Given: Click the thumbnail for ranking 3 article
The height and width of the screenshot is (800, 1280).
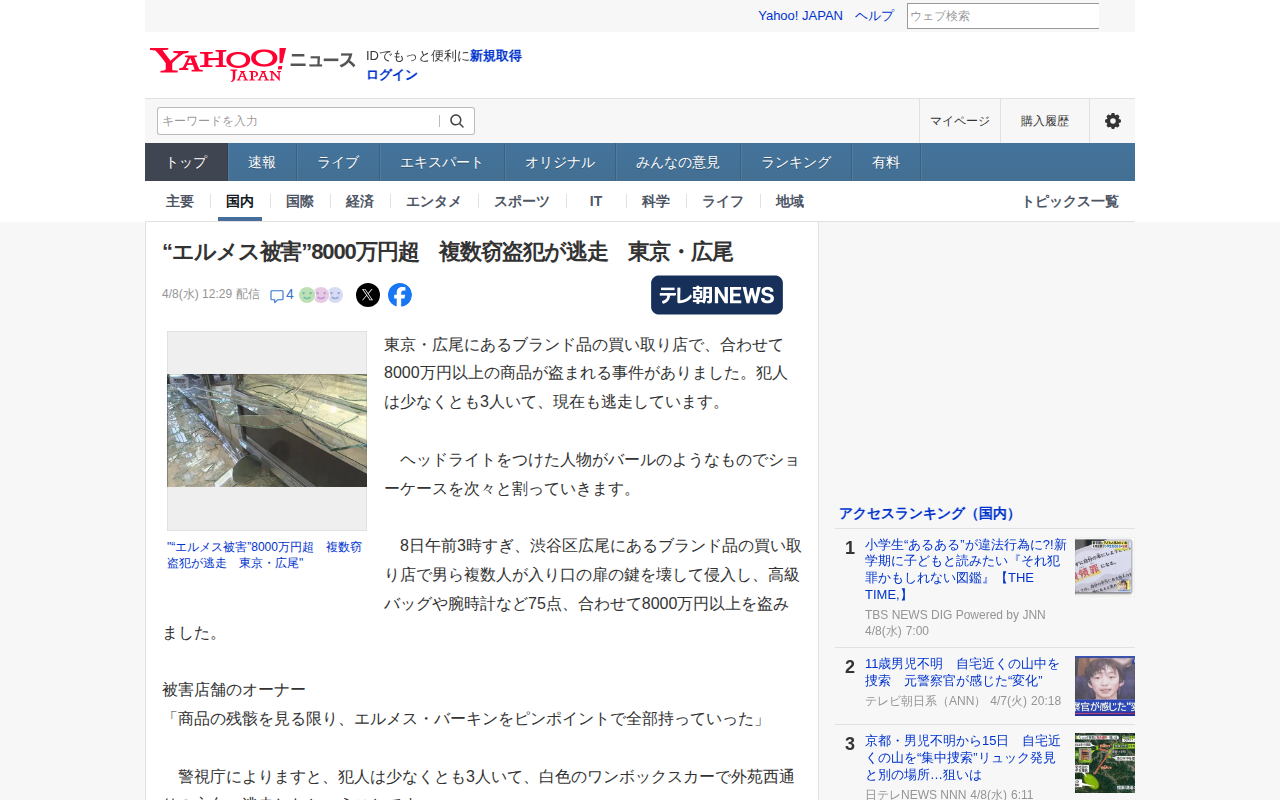Looking at the screenshot, I should pos(1105,763).
